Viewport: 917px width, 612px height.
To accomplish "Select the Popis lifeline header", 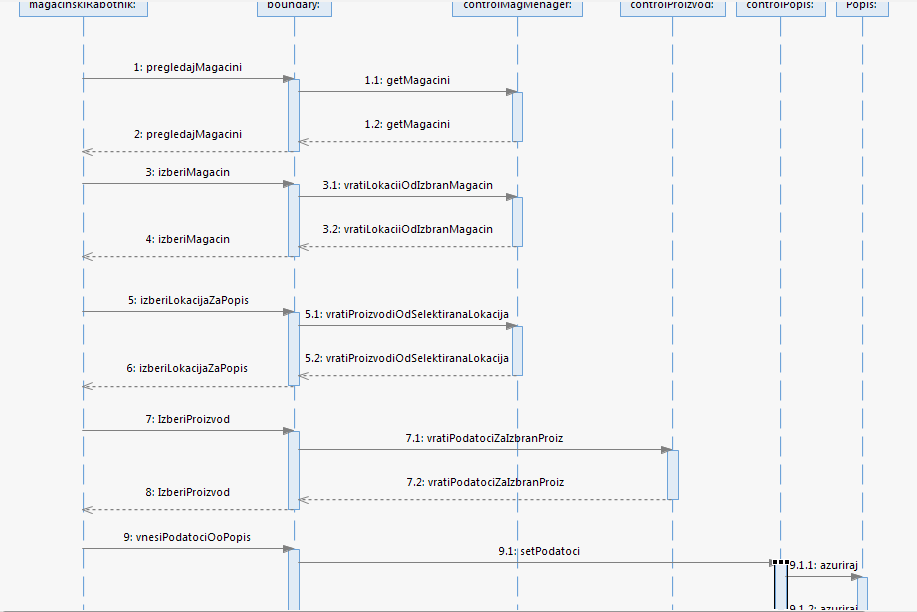I will (861, 8).
